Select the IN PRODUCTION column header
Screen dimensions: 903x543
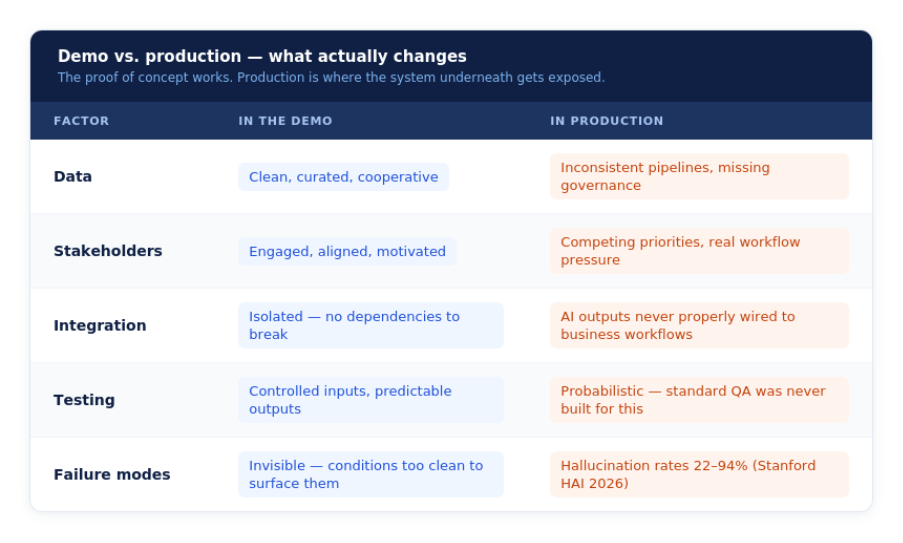pyautogui.click(x=606, y=121)
